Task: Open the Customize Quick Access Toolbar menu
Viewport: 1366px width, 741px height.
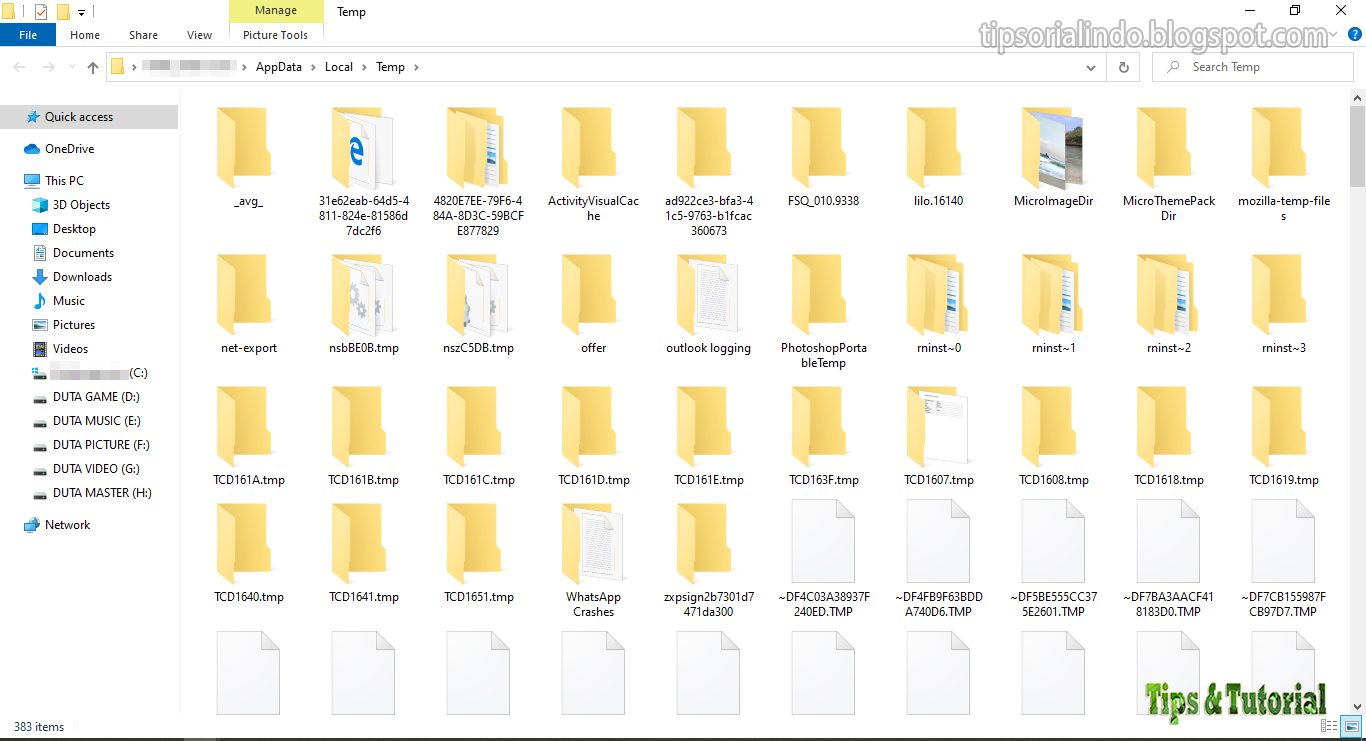Action: 80,11
